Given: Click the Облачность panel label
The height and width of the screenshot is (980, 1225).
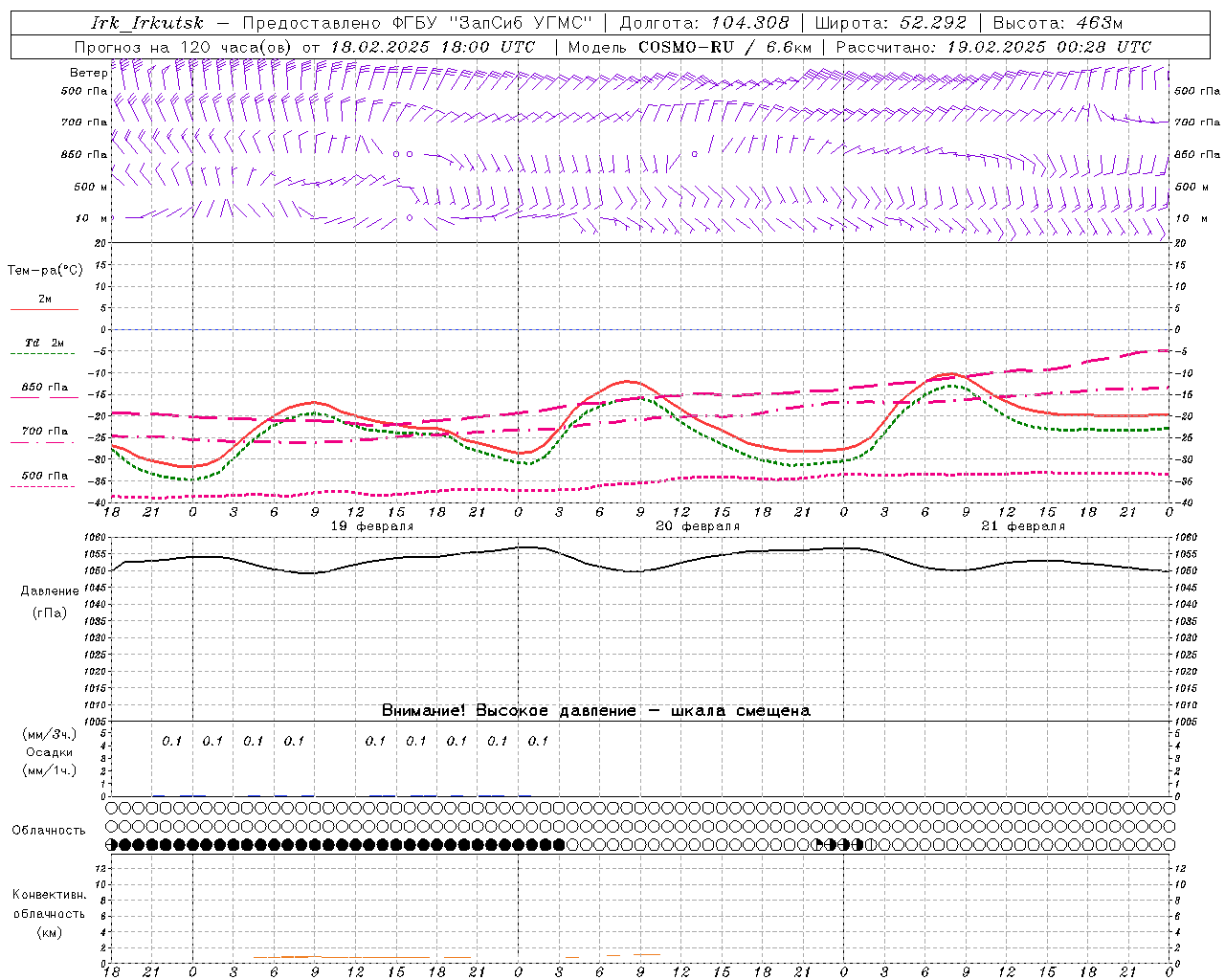Looking at the screenshot, I should tap(49, 831).
